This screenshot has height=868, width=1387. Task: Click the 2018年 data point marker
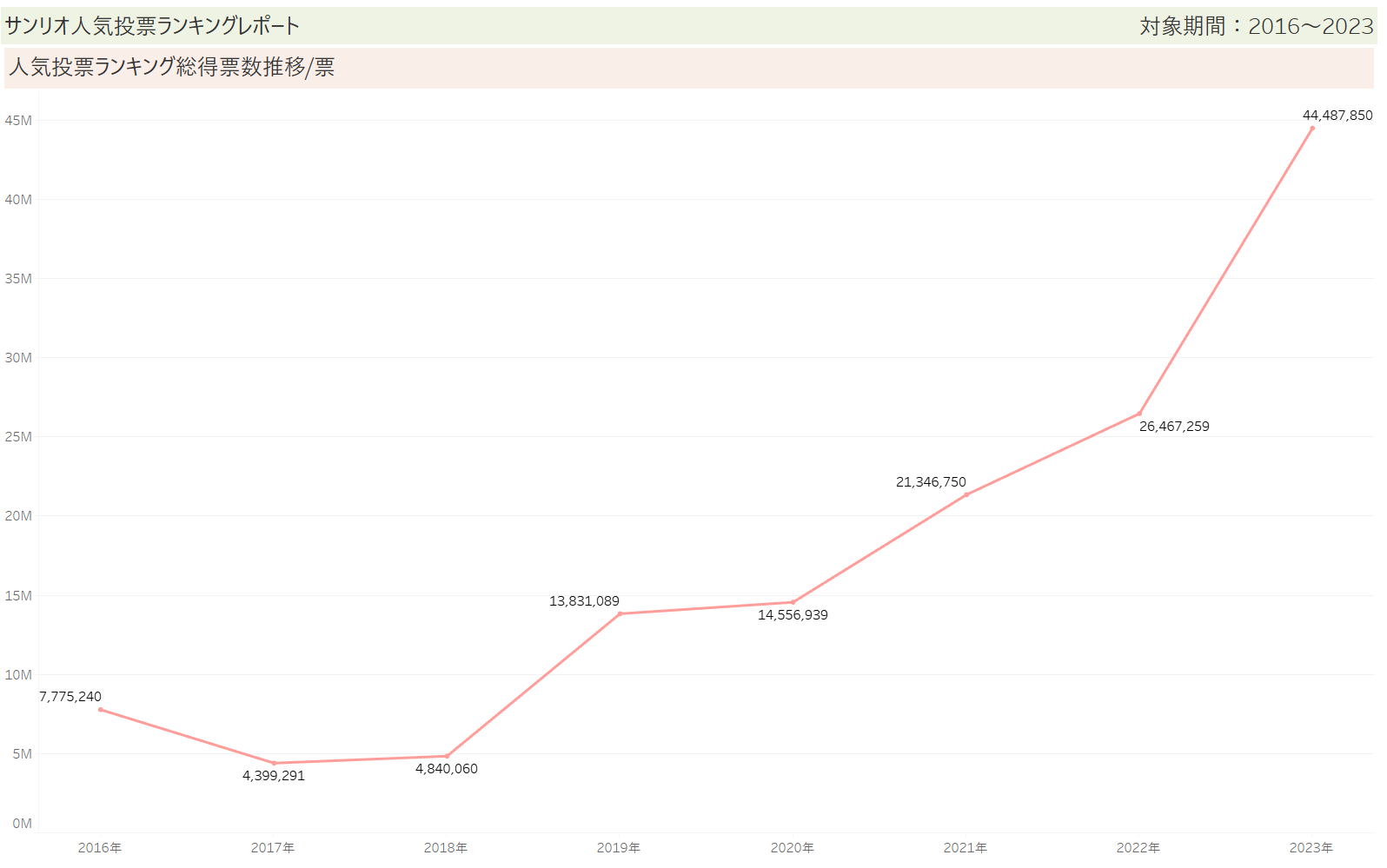(x=447, y=756)
